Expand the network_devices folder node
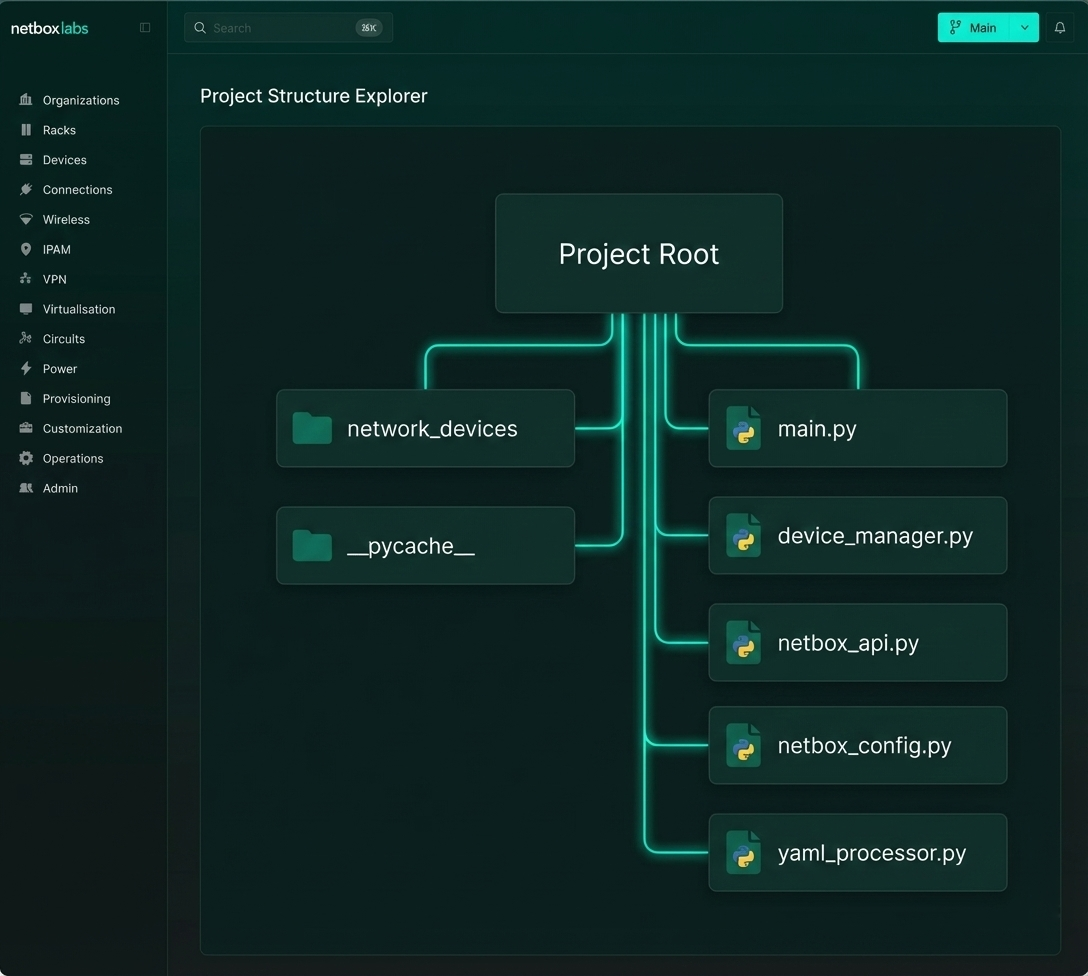 (424, 428)
